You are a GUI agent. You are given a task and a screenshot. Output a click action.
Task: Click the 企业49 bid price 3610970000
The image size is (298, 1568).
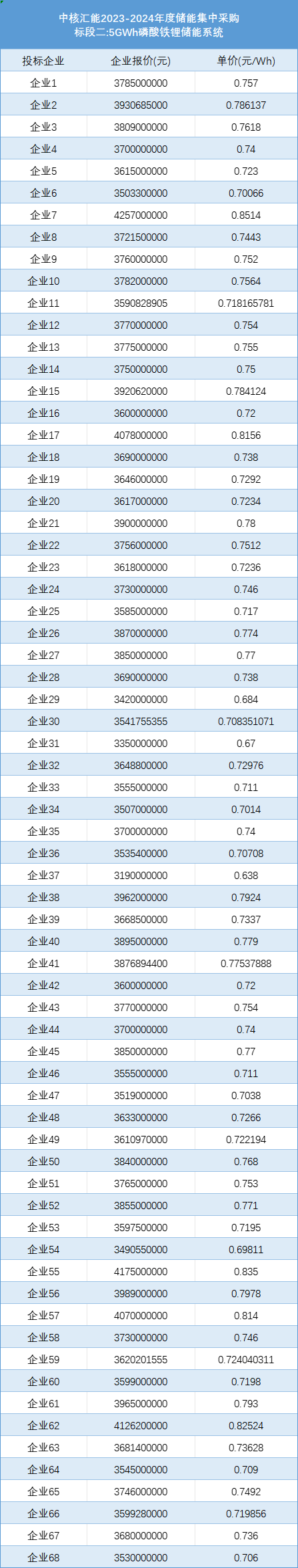tap(141, 1139)
